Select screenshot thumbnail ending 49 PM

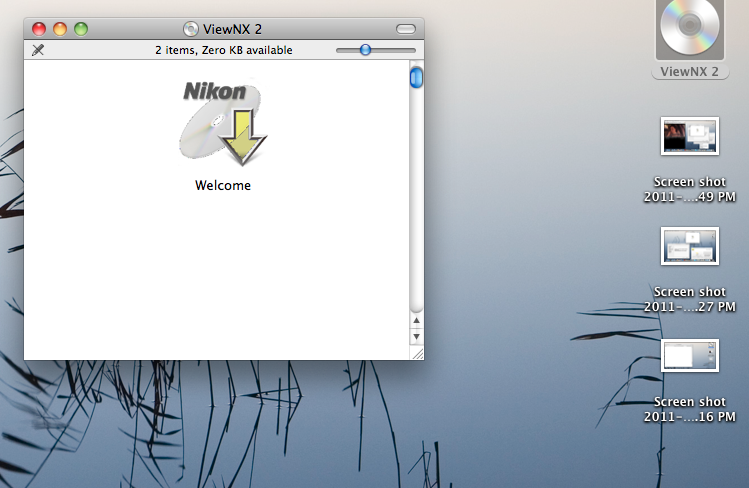tap(690, 136)
